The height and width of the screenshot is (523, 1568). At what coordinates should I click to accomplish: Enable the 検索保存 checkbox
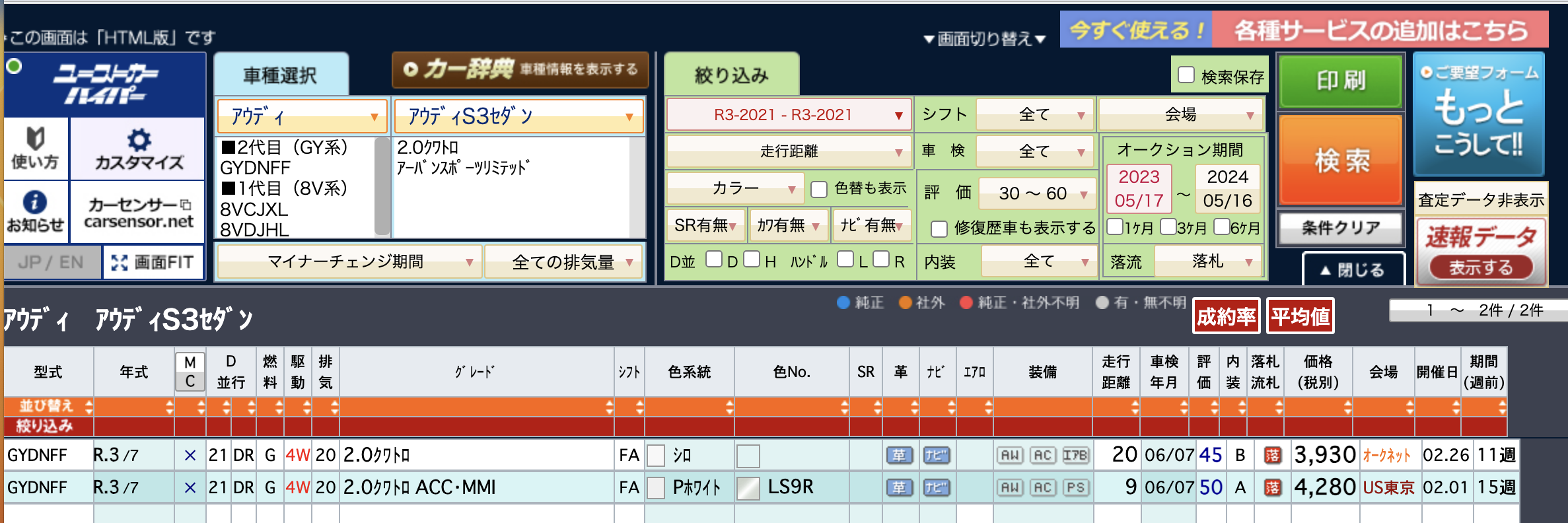[x=1186, y=75]
